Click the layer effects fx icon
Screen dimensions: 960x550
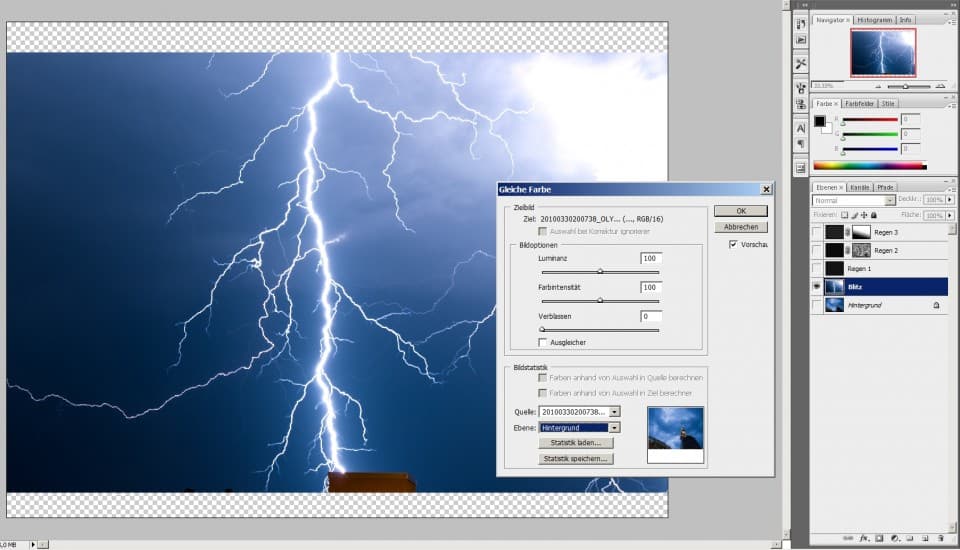(x=863, y=538)
